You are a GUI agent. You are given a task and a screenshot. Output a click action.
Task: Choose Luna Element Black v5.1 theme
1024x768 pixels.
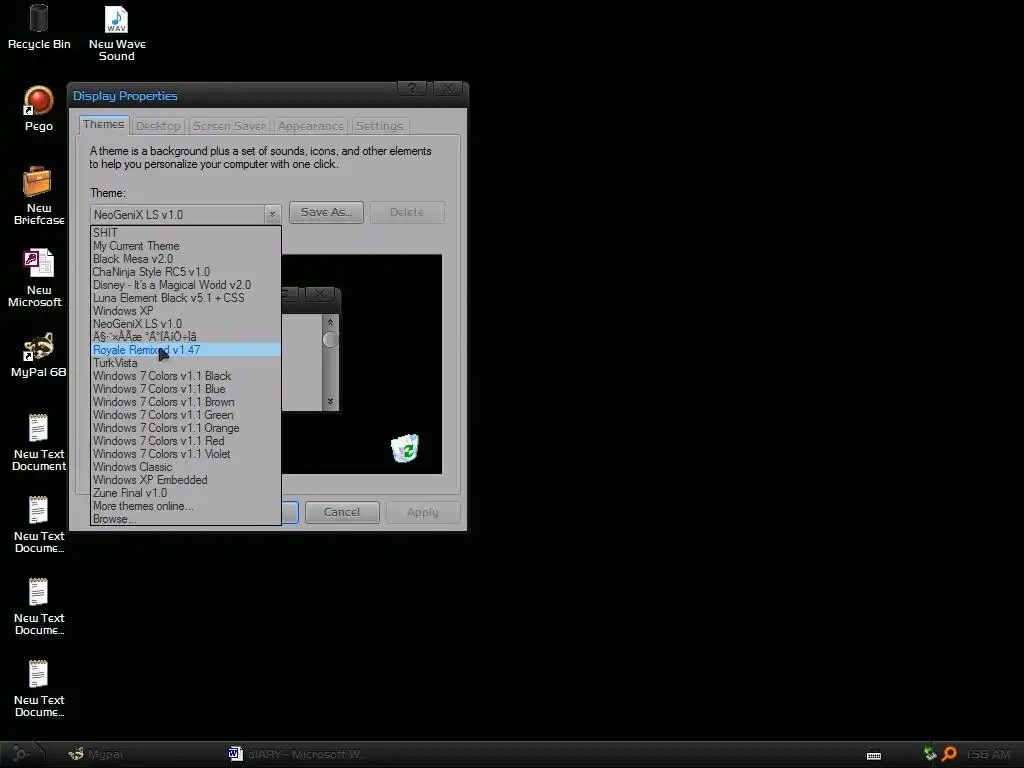(185, 298)
